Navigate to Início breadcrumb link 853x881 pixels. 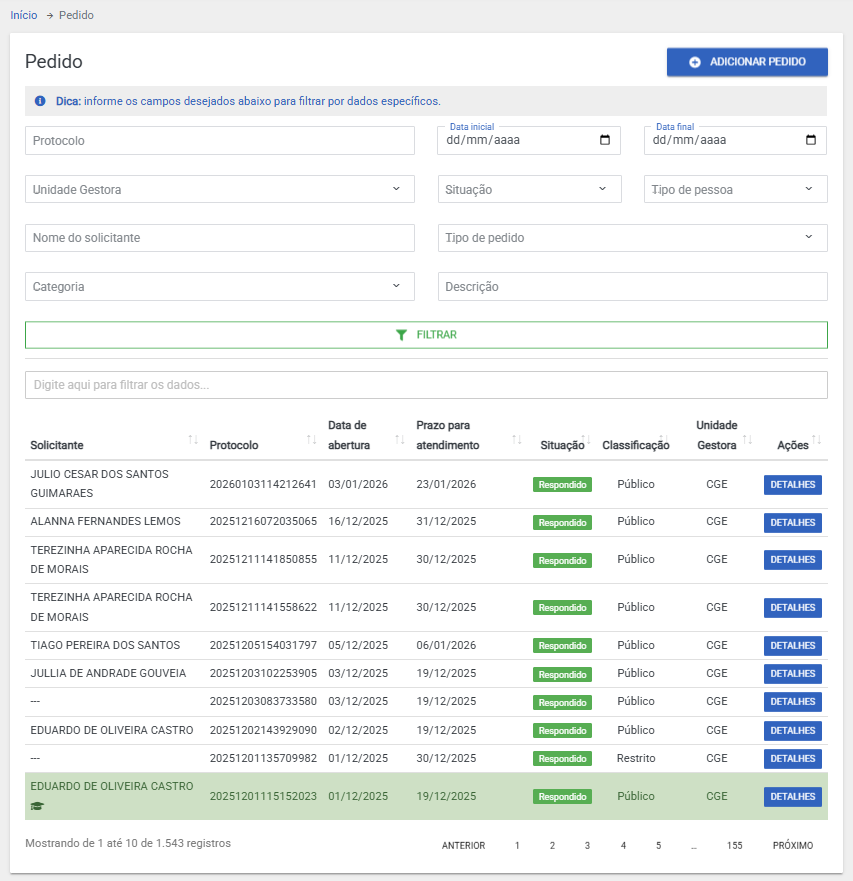(x=24, y=15)
